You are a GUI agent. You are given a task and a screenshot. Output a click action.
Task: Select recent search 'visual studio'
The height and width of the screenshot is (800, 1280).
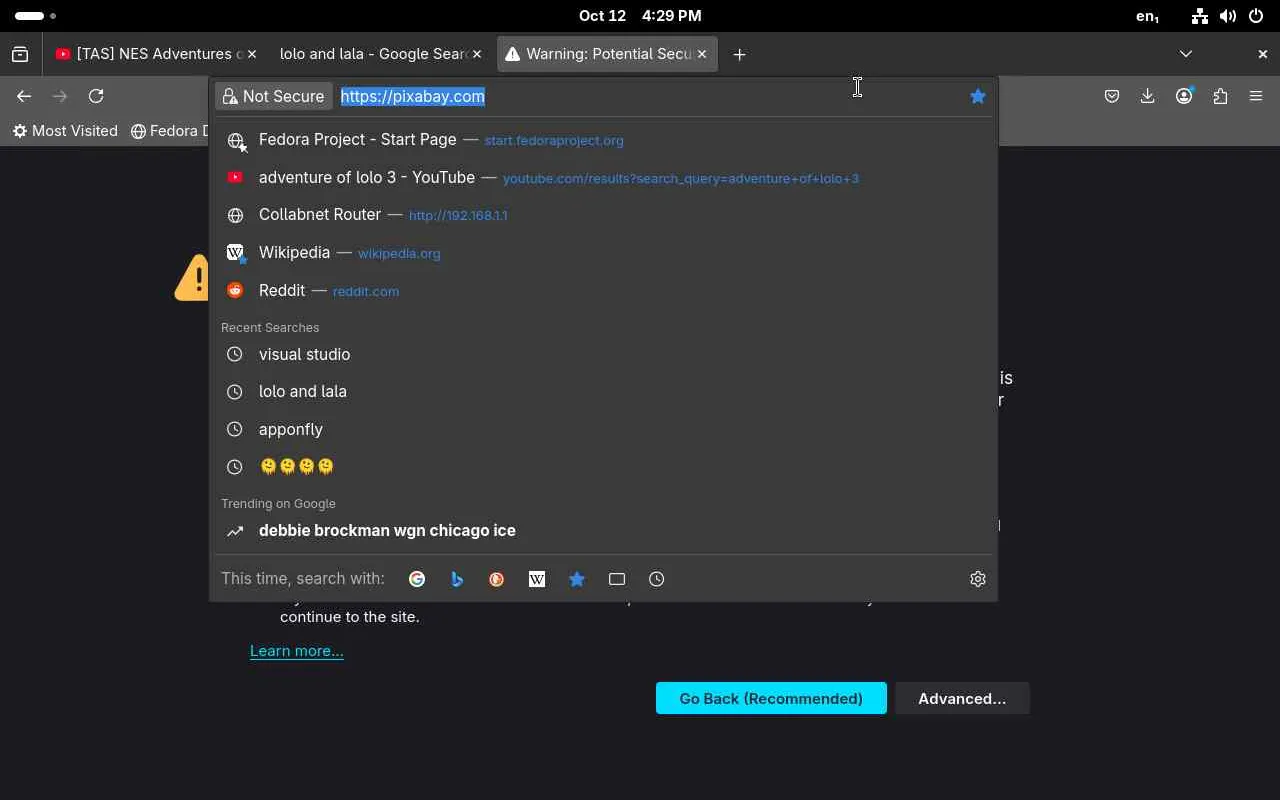click(x=603, y=354)
